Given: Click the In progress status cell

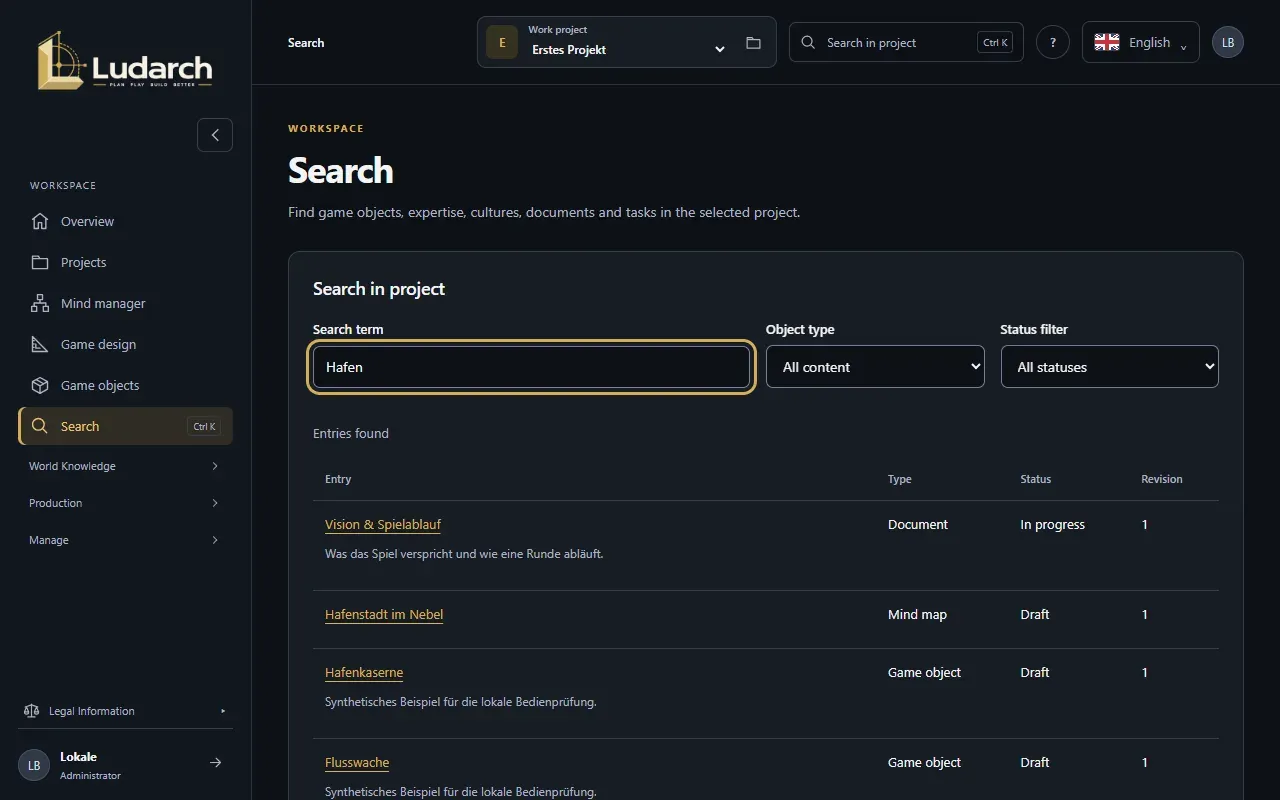Looking at the screenshot, I should [x=1052, y=524].
